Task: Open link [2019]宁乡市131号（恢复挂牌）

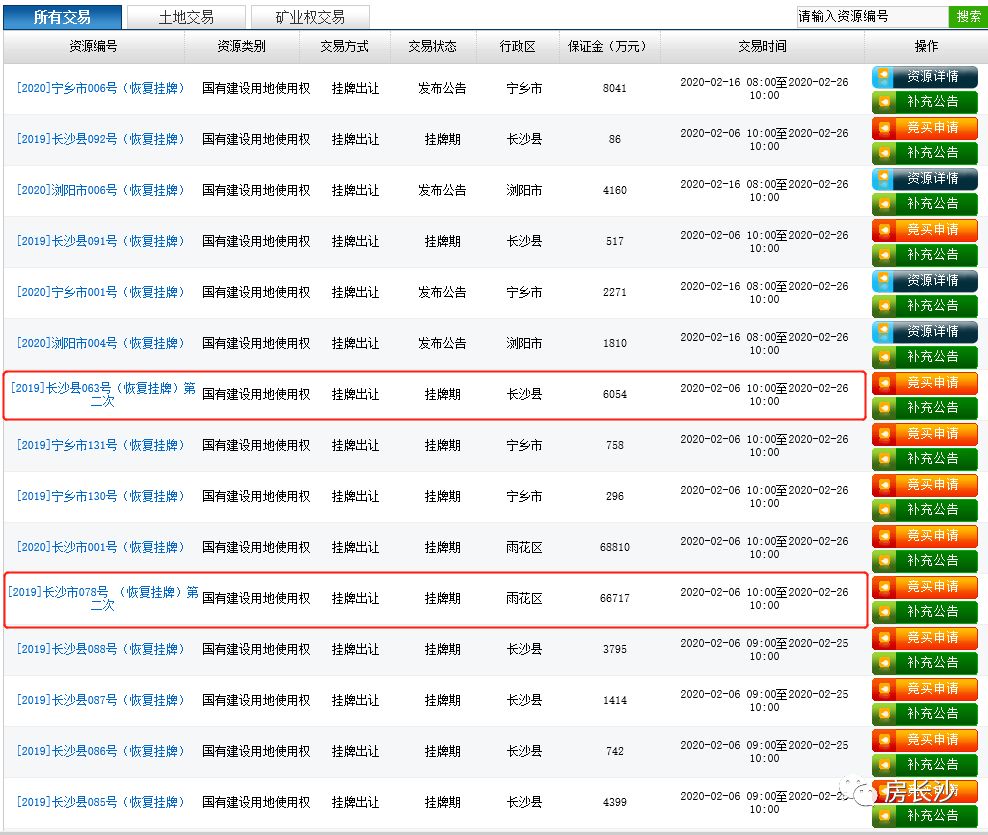Action: [x=101, y=446]
